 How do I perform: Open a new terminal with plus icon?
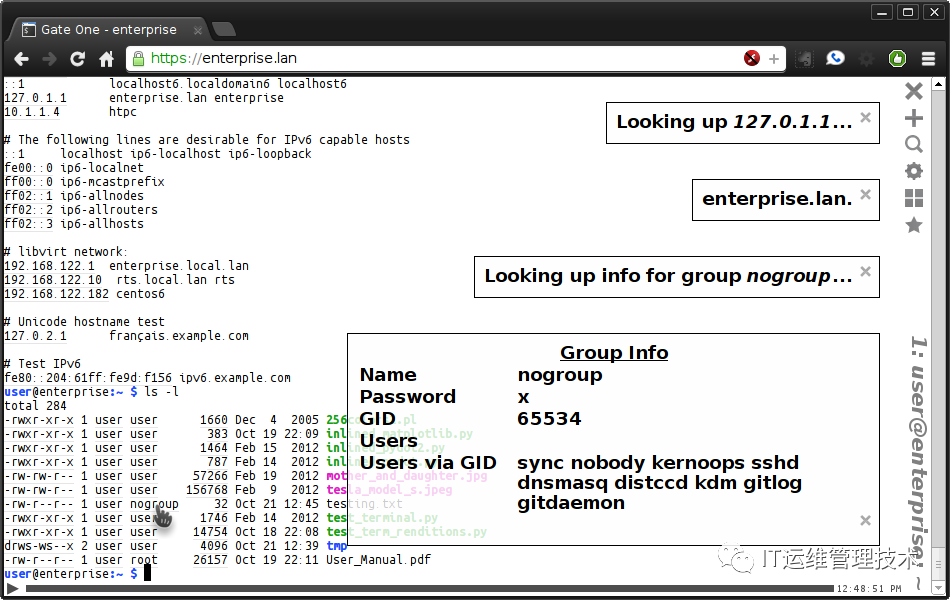click(914, 118)
